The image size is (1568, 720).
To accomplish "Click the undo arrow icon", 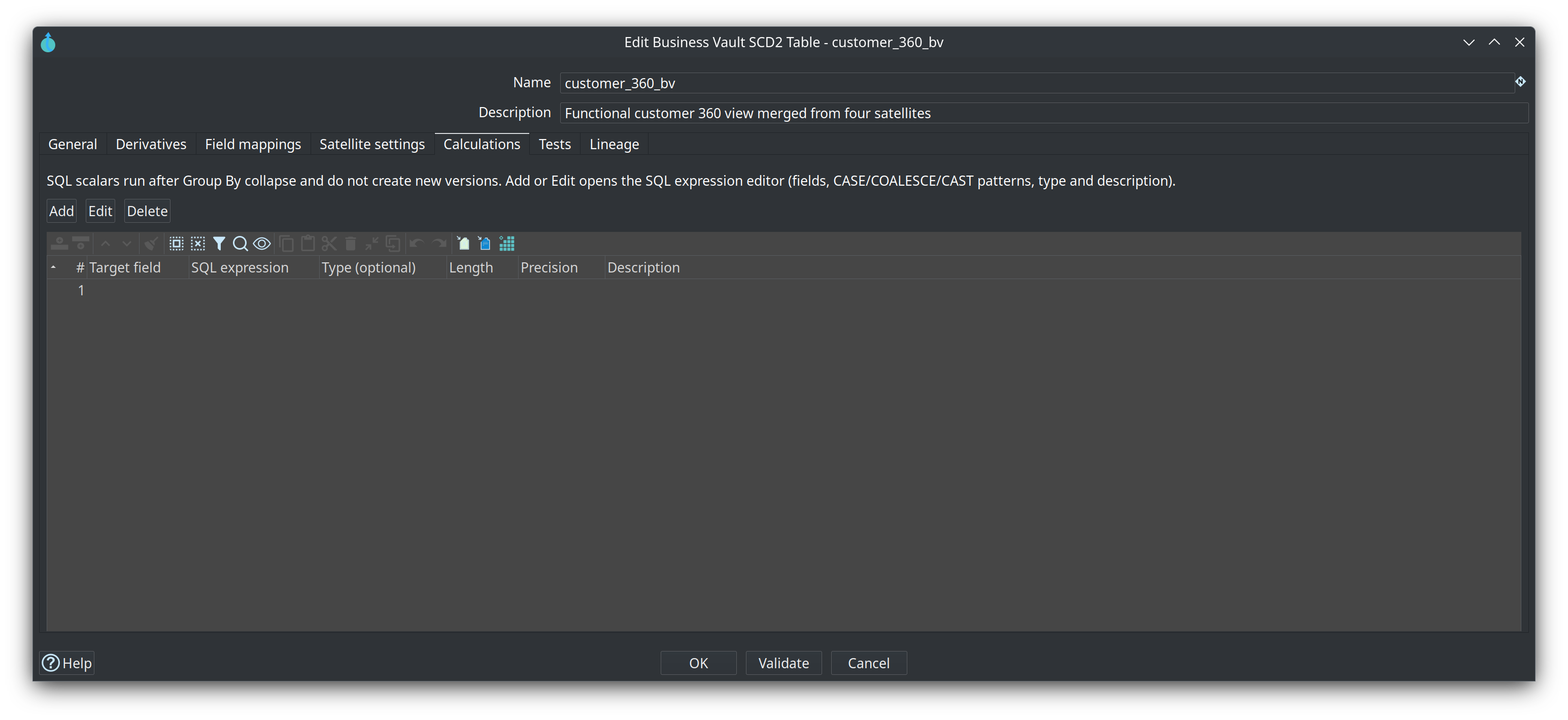I will pyautogui.click(x=417, y=244).
